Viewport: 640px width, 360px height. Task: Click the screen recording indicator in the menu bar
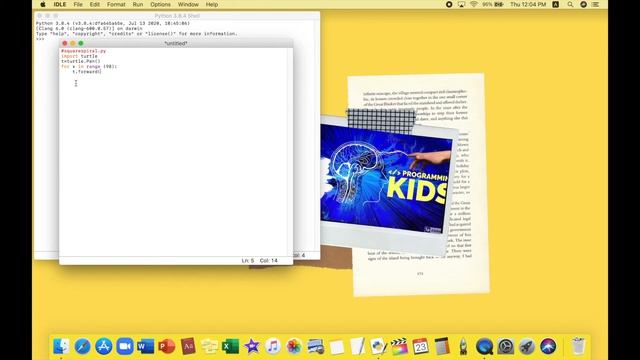coord(449,4)
